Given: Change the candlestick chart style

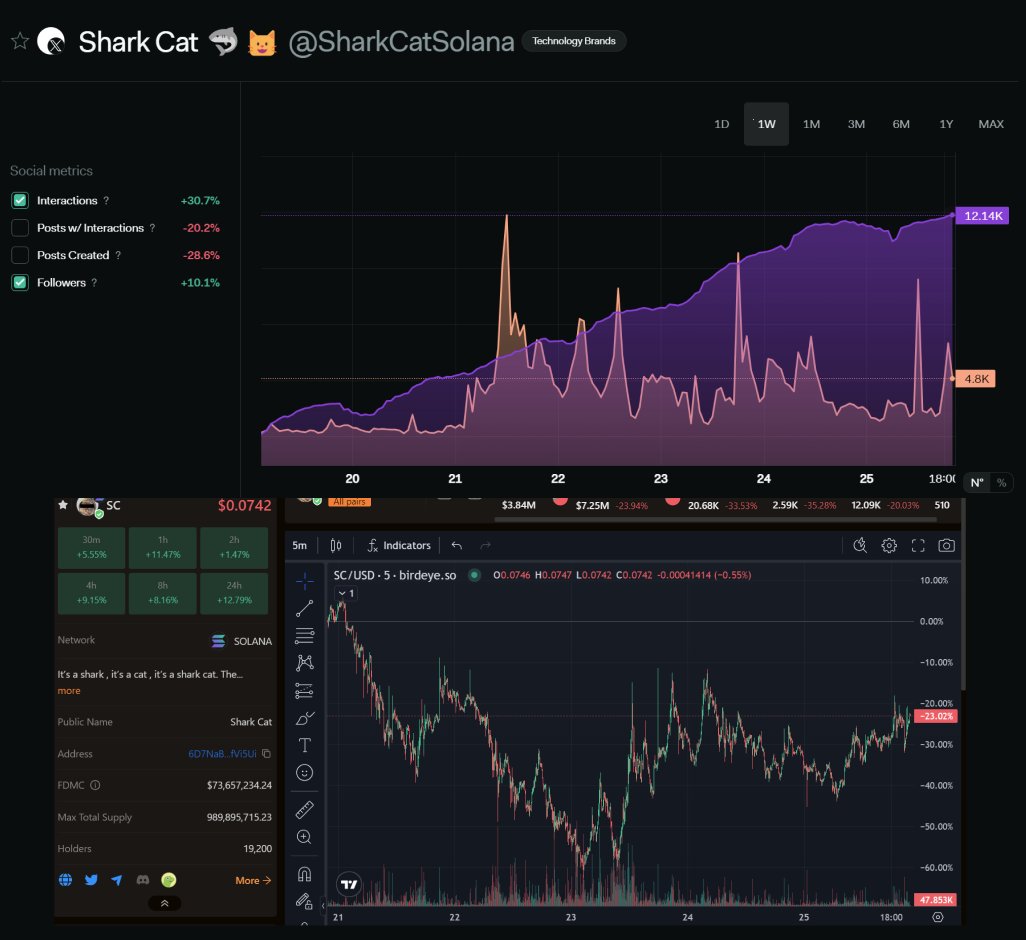Looking at the screenshot, I should [x=336, y=546].
